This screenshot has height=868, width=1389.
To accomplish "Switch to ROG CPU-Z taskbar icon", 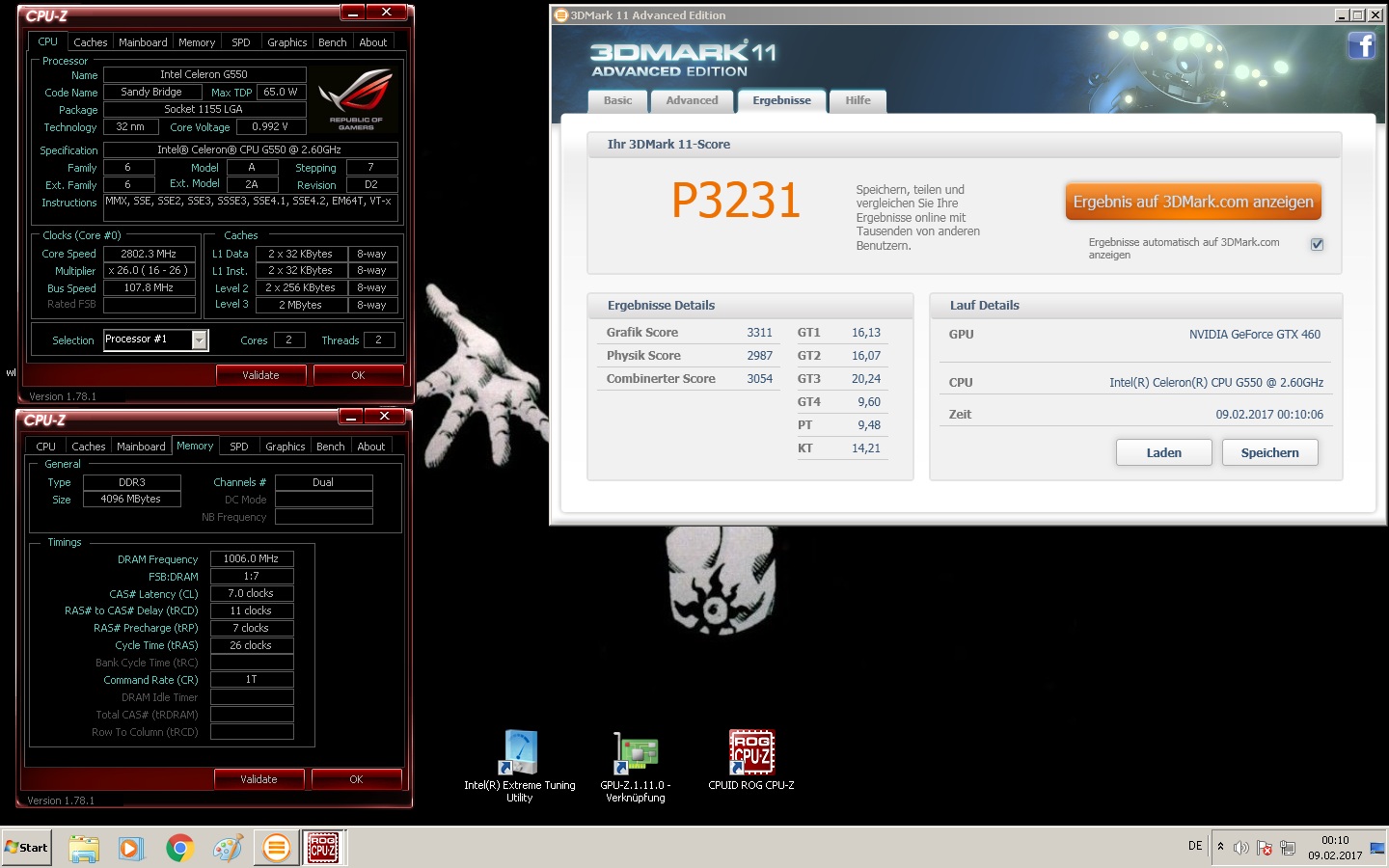I will [323, 848].
